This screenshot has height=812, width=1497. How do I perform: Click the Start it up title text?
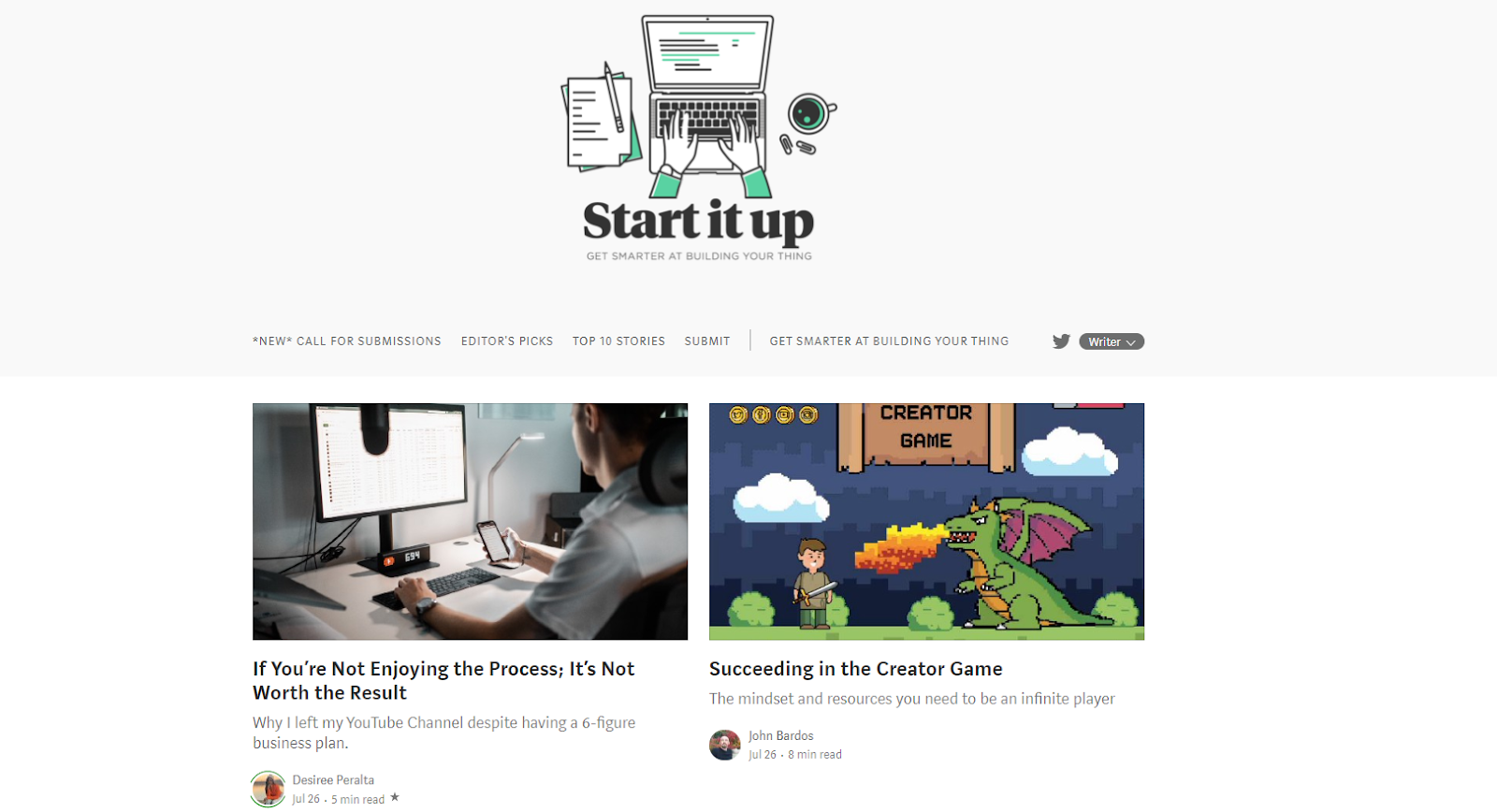(x=699, y=222)
